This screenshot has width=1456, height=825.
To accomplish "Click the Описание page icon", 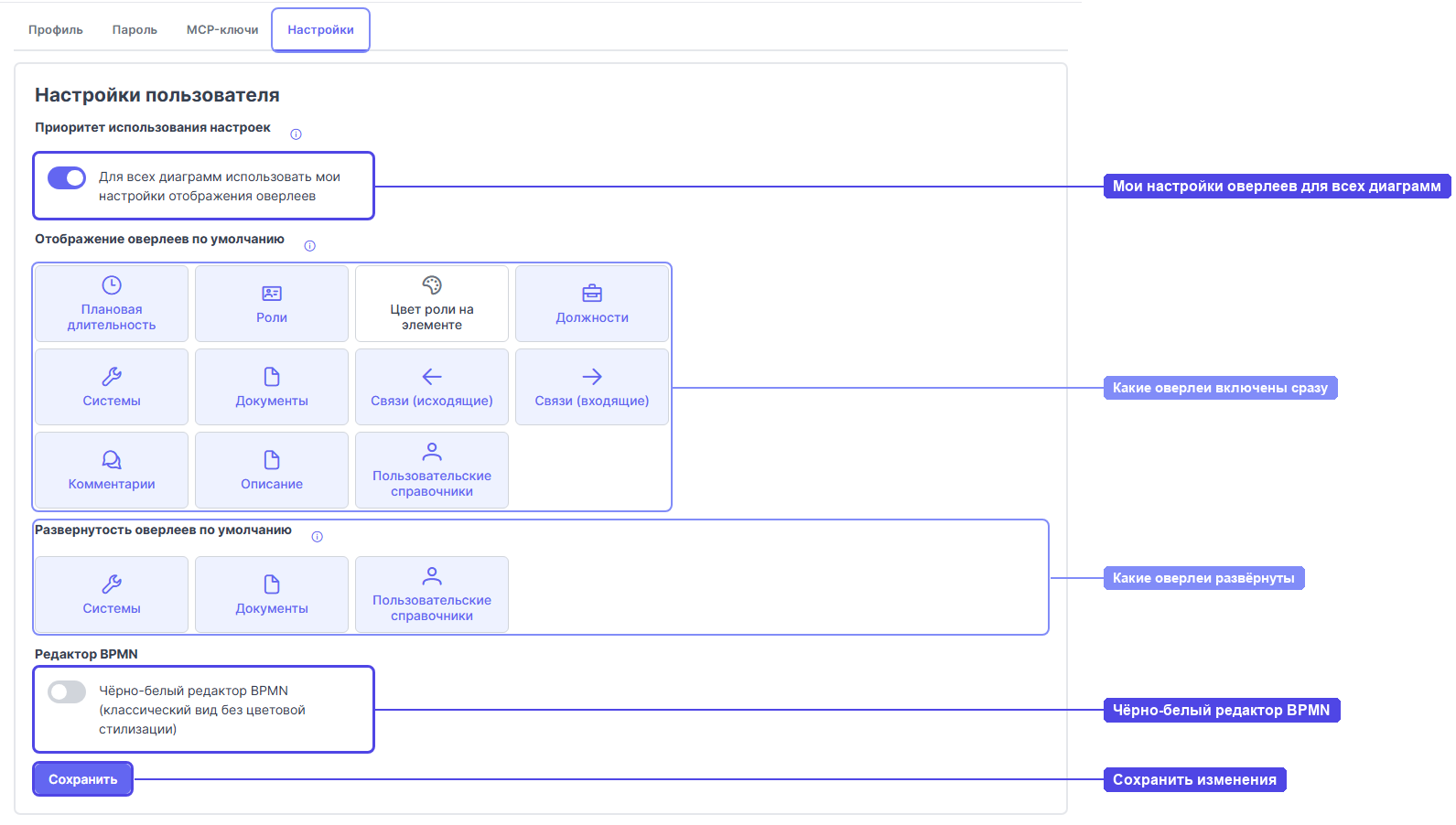I will 272,460.
